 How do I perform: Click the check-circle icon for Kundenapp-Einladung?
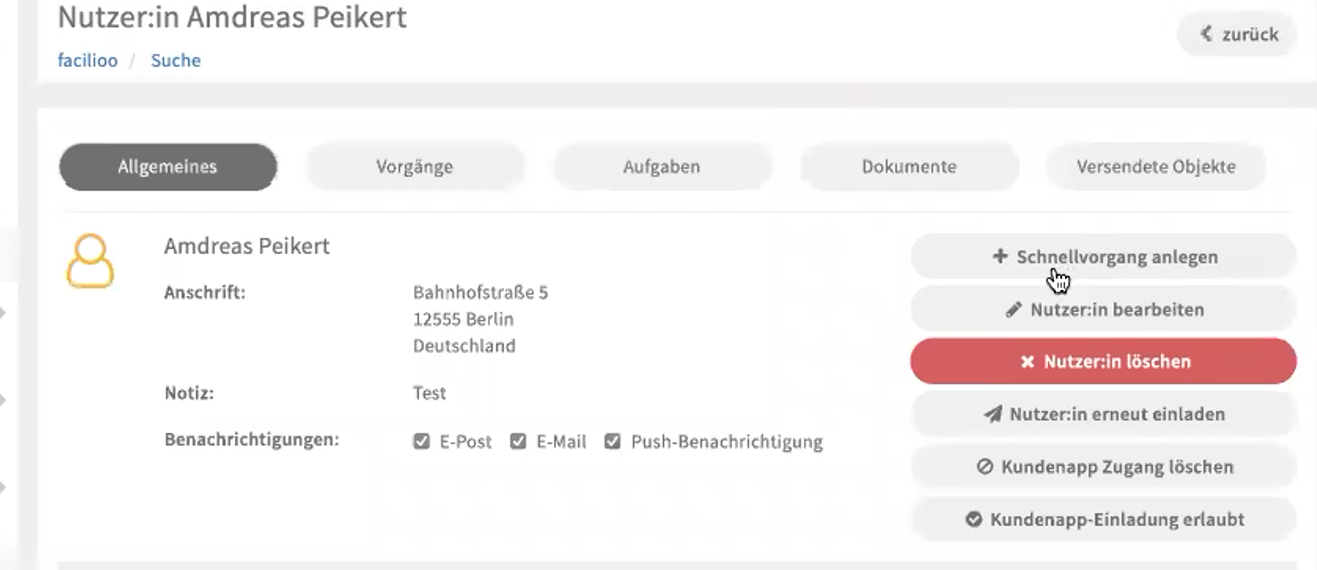click(973, 520)
